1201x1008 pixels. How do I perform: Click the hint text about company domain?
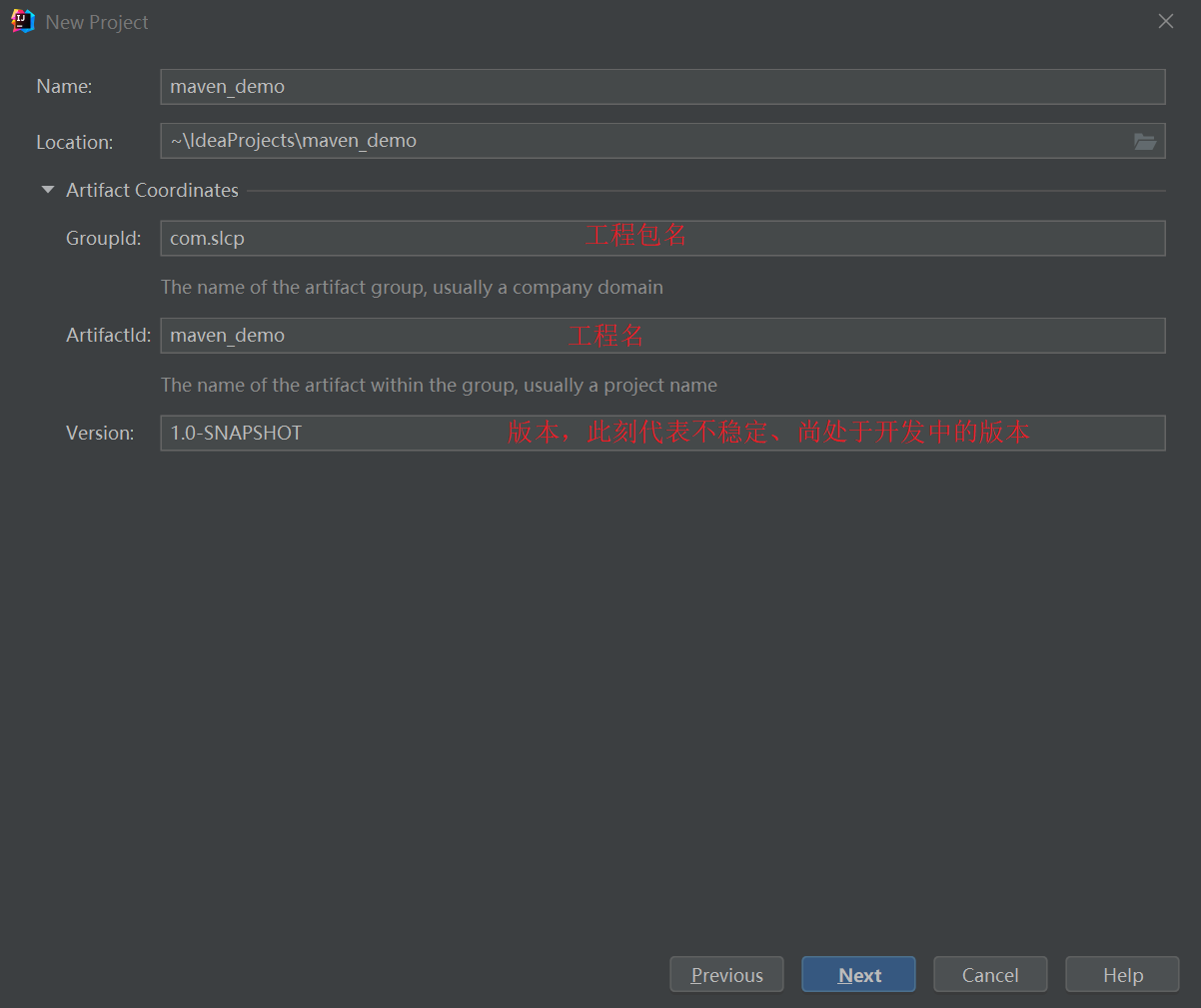tap(412, 288)
